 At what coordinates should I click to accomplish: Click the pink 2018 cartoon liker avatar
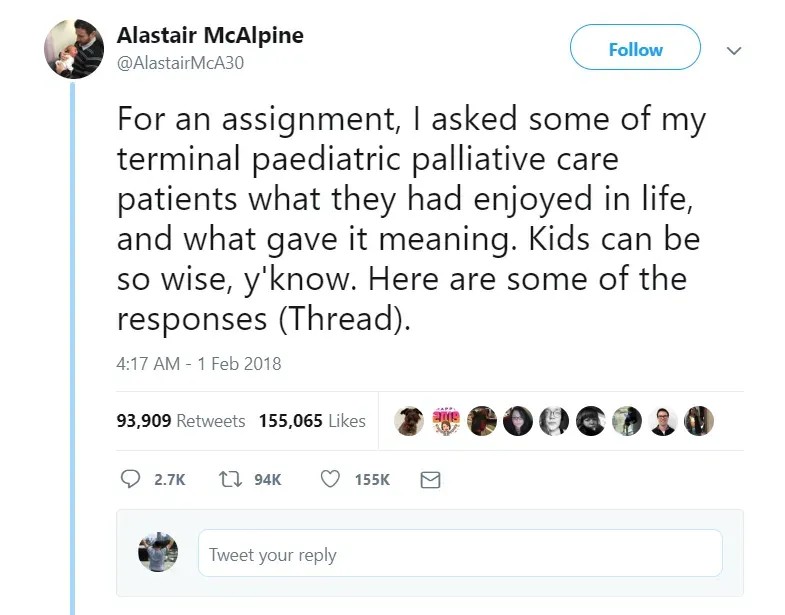click(444, 421)
